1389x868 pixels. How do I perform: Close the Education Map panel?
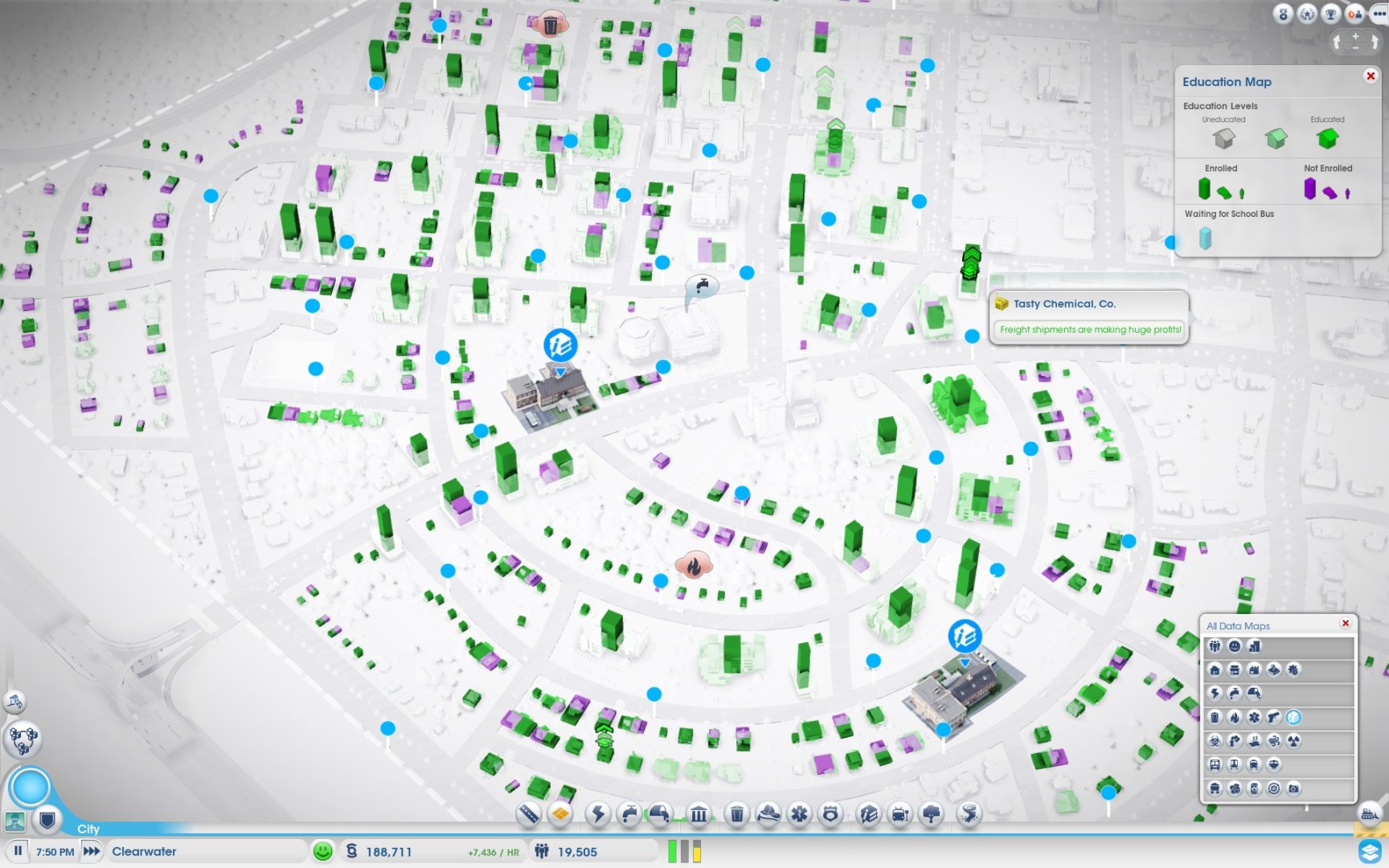tap(1371, 76)
